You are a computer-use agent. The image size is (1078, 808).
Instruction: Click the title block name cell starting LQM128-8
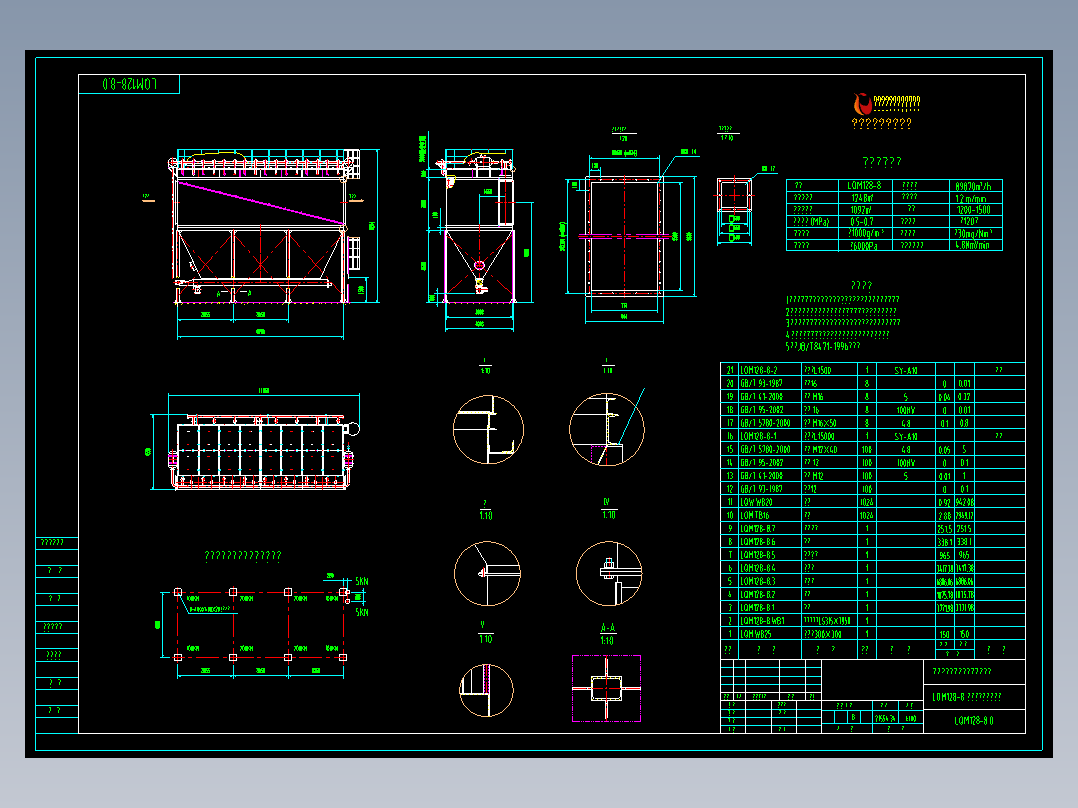[974, 697]
